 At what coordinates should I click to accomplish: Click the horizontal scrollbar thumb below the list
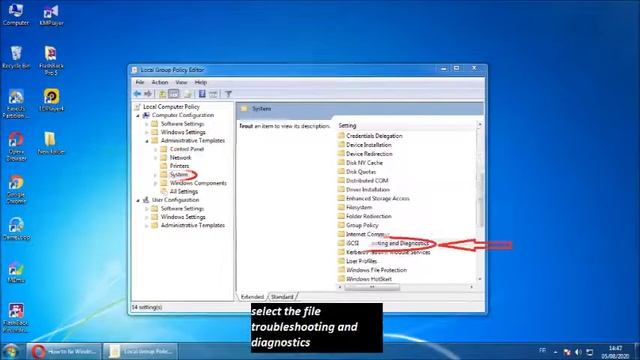click(x=372, y=287)
